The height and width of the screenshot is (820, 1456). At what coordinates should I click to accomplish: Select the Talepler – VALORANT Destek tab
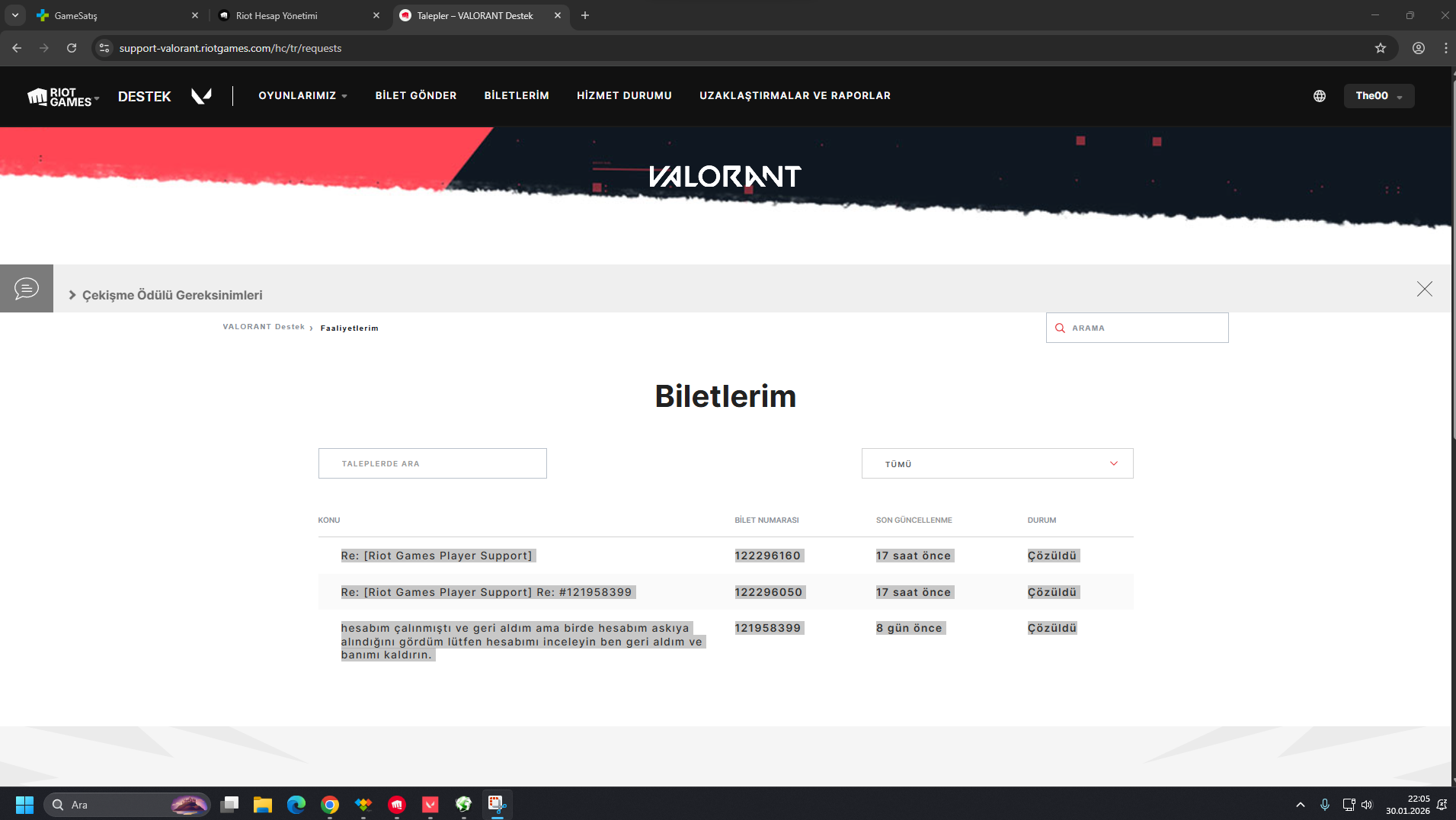point(480,15)
